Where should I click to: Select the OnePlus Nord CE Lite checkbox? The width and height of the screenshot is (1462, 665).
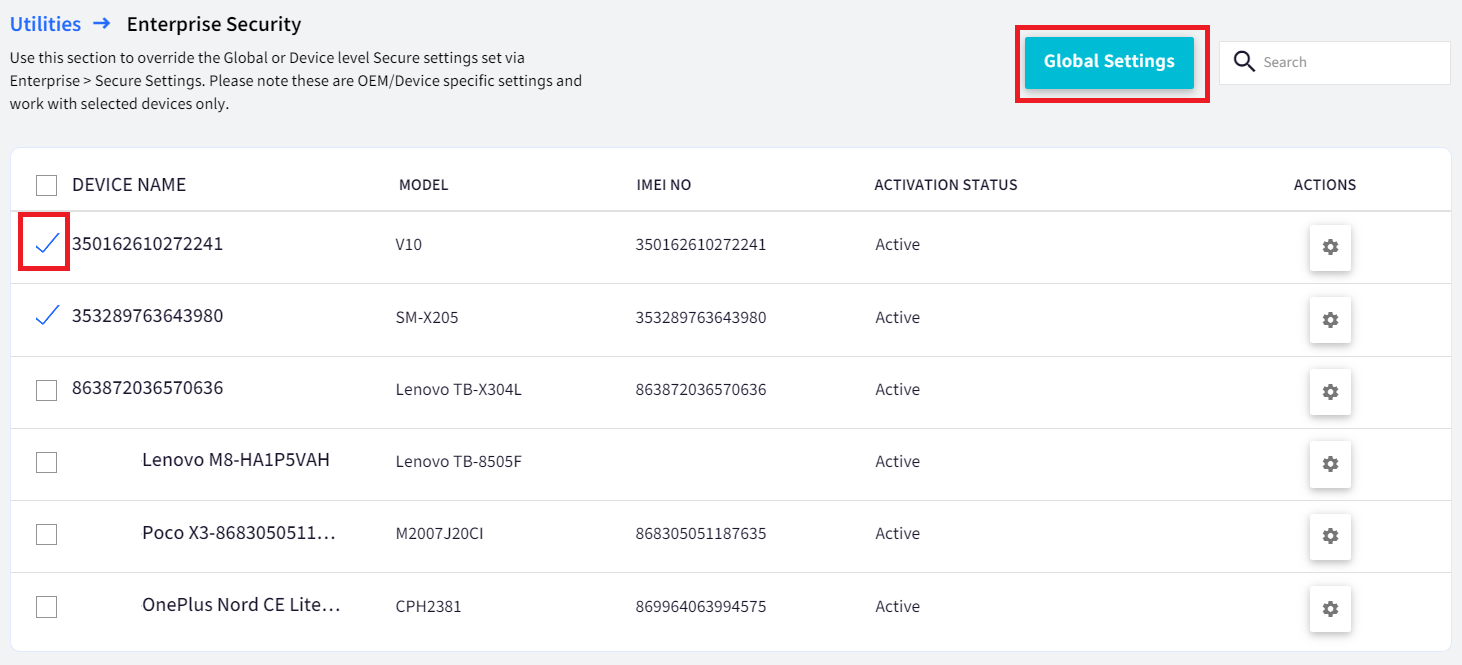46,606
